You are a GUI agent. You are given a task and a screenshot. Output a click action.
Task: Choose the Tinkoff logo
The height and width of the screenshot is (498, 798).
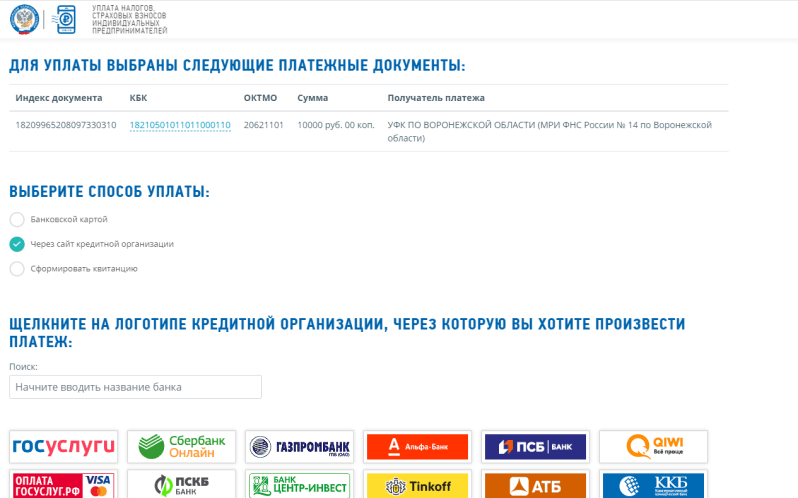tap(417, 485)
